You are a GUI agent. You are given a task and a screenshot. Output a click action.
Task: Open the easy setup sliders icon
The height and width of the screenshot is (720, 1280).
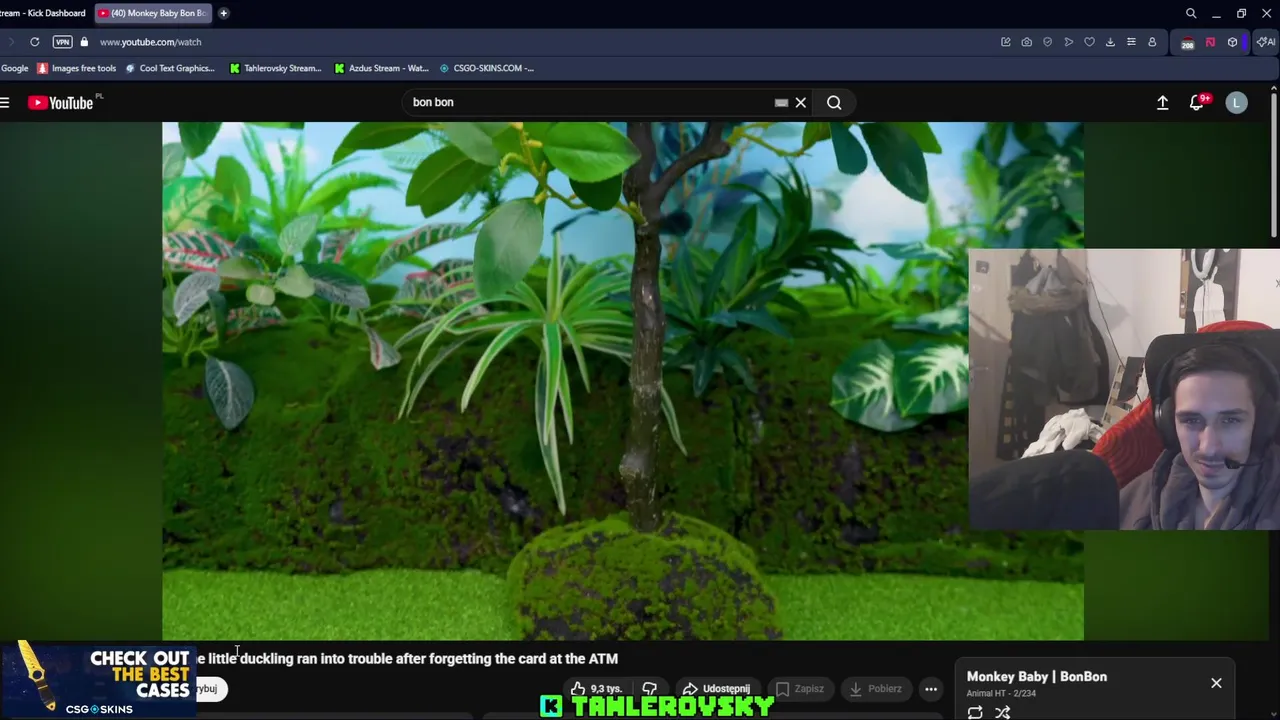tap(1131, 42)
